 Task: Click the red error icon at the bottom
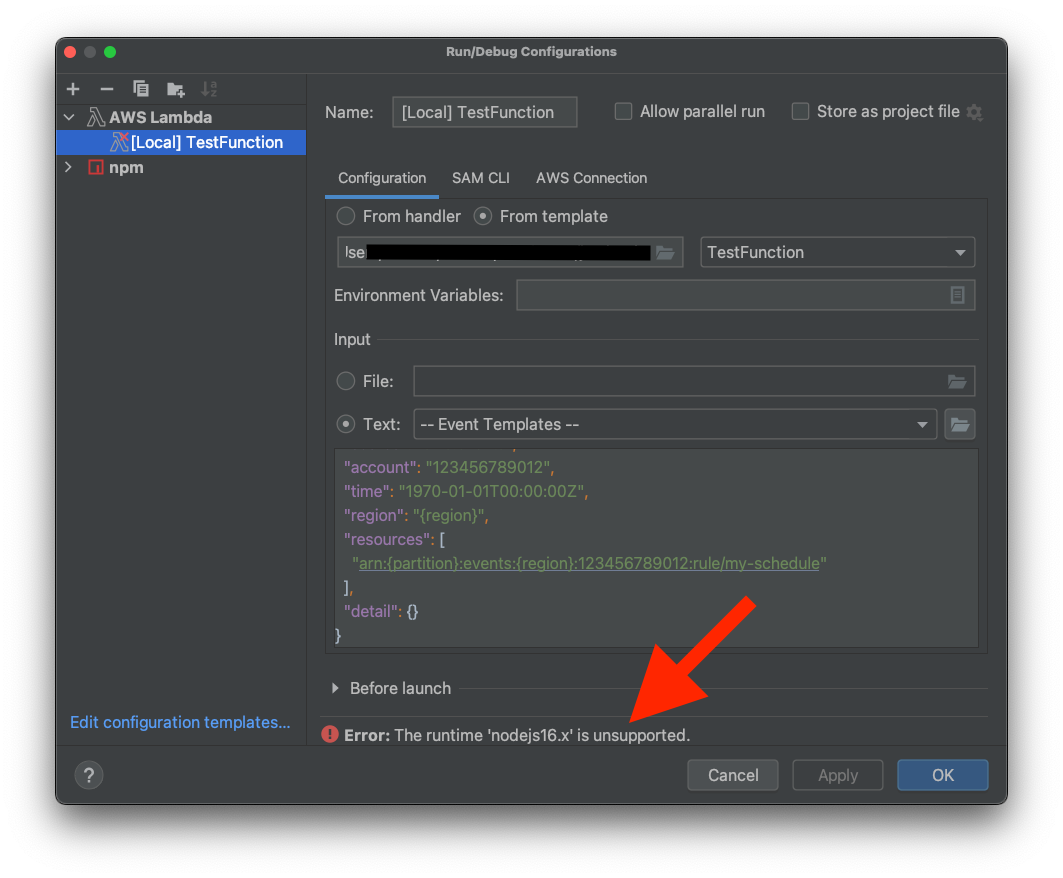pyautogui.click(x=329, y=734)
